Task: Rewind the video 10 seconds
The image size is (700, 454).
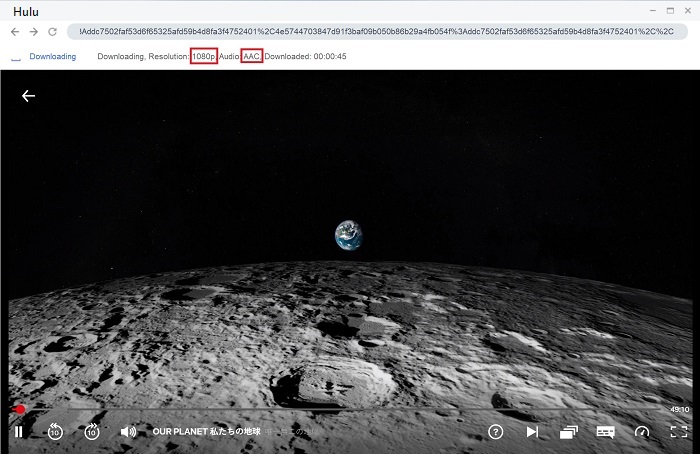Action: [x=55, y=432]
